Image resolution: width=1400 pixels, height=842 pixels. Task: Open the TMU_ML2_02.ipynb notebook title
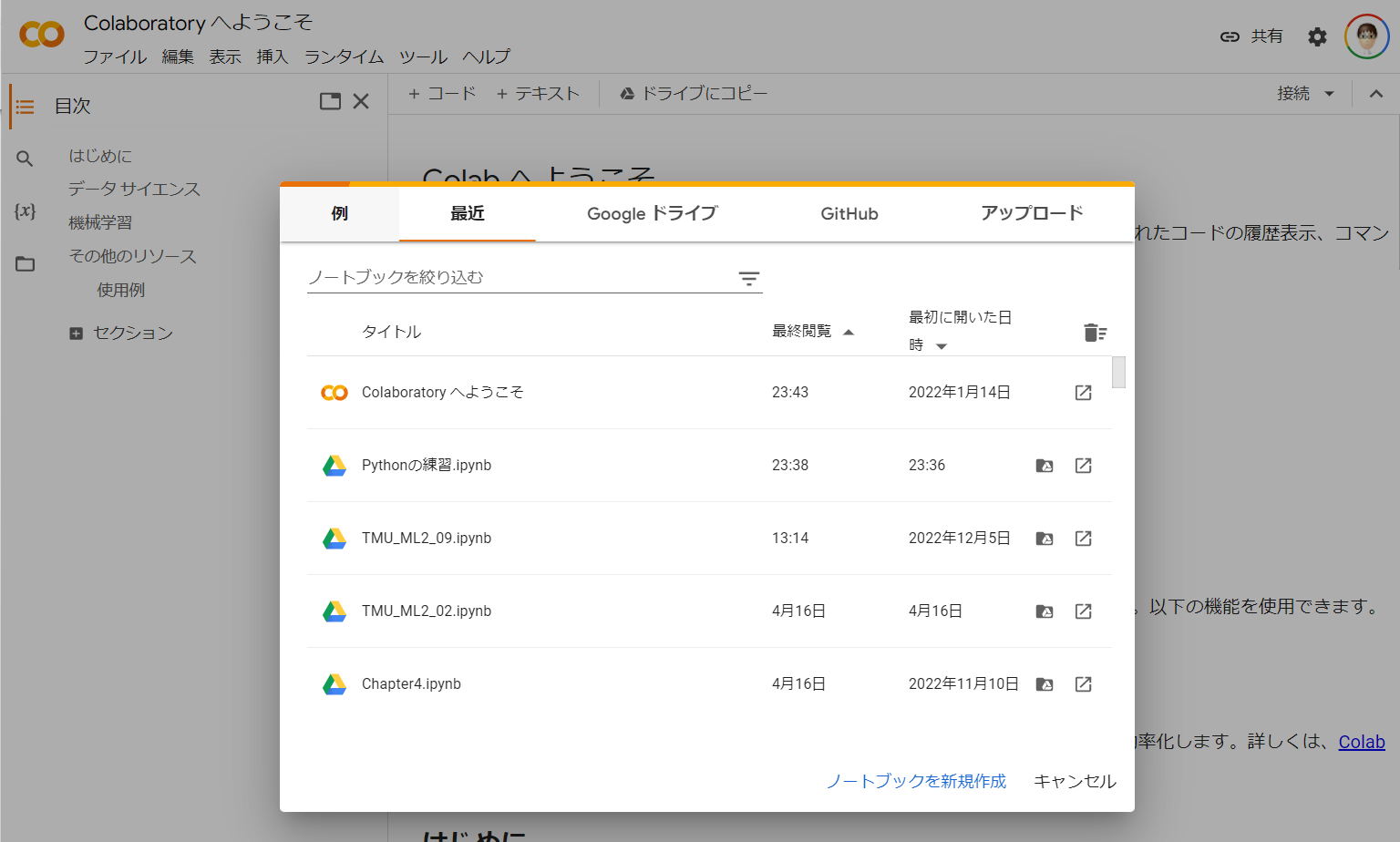[427, 611]
